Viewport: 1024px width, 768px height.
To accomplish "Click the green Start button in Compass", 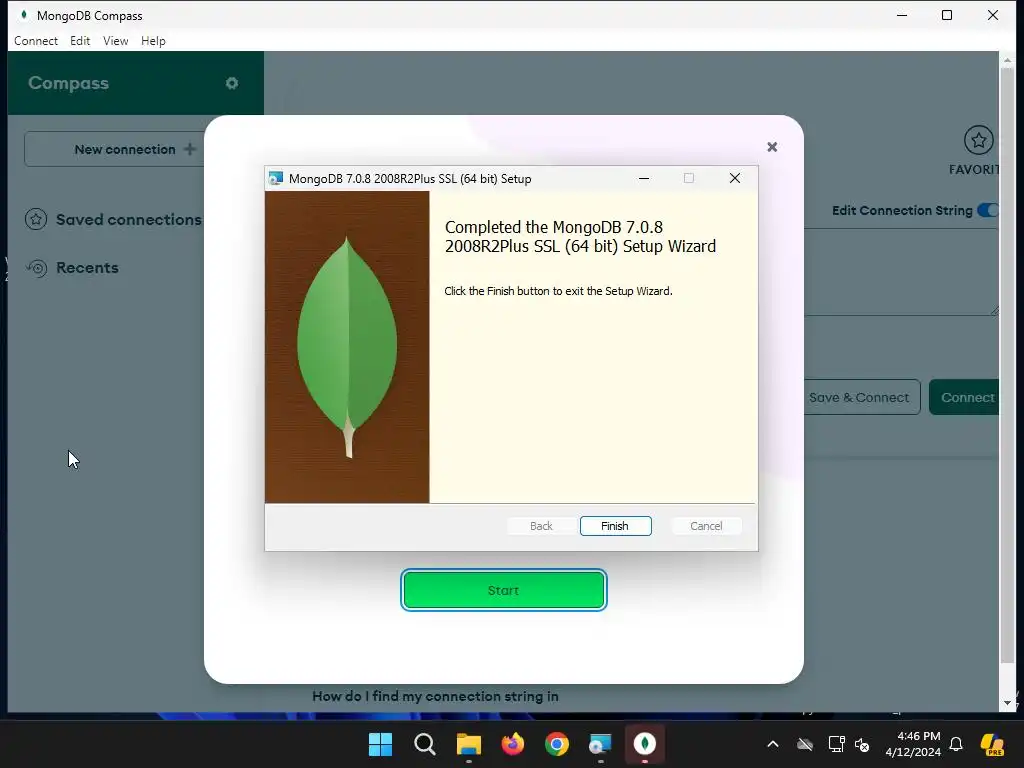I will [x=504, y=590].
